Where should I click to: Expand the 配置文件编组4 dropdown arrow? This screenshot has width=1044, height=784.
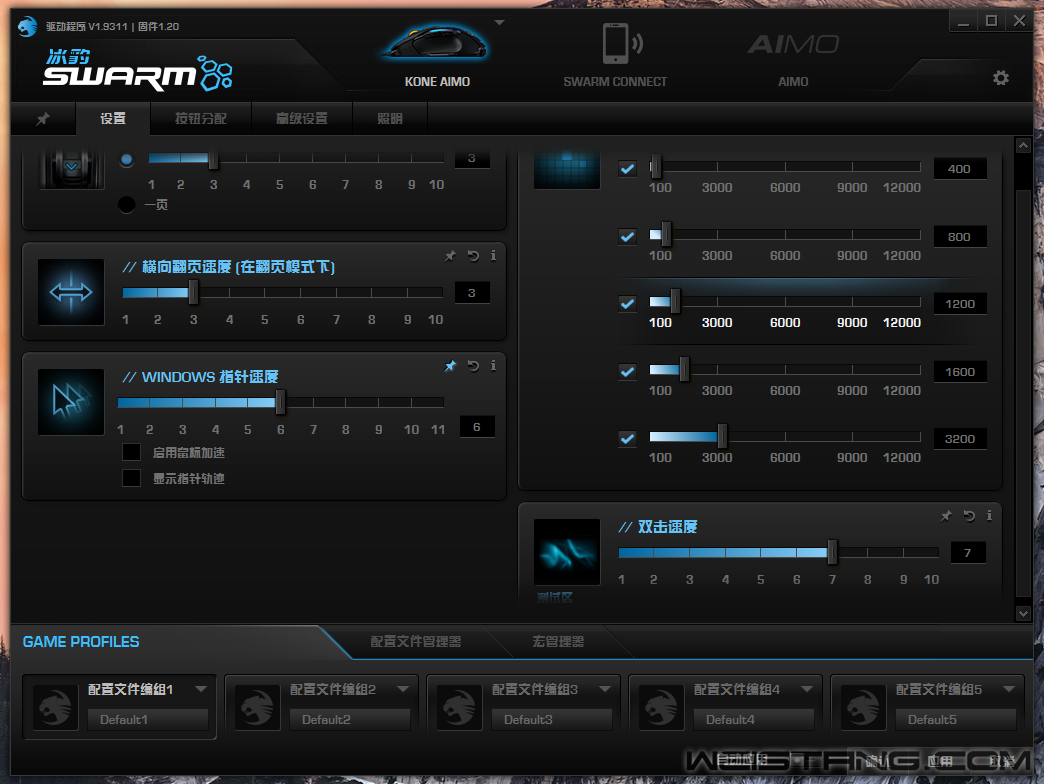click(x=807, y=689)
